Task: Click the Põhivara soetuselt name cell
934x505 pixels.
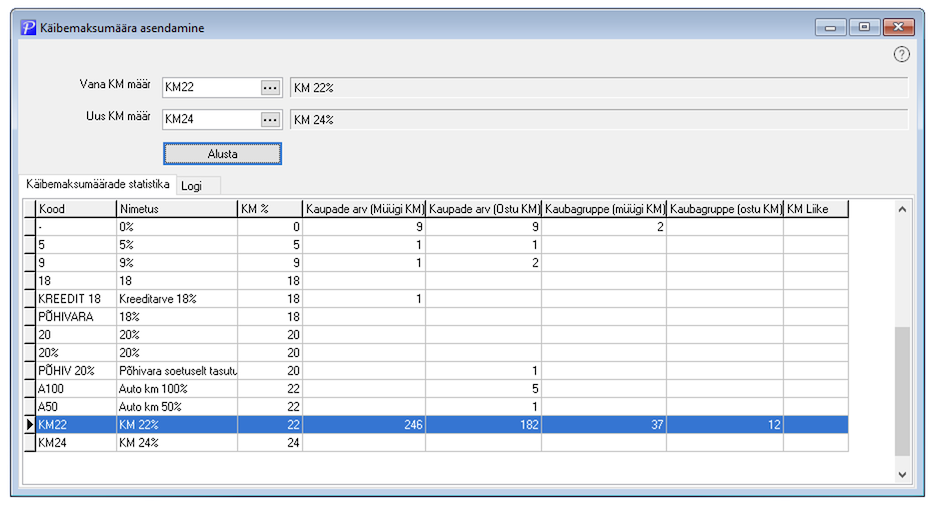Action: click(x=177, y=370)
